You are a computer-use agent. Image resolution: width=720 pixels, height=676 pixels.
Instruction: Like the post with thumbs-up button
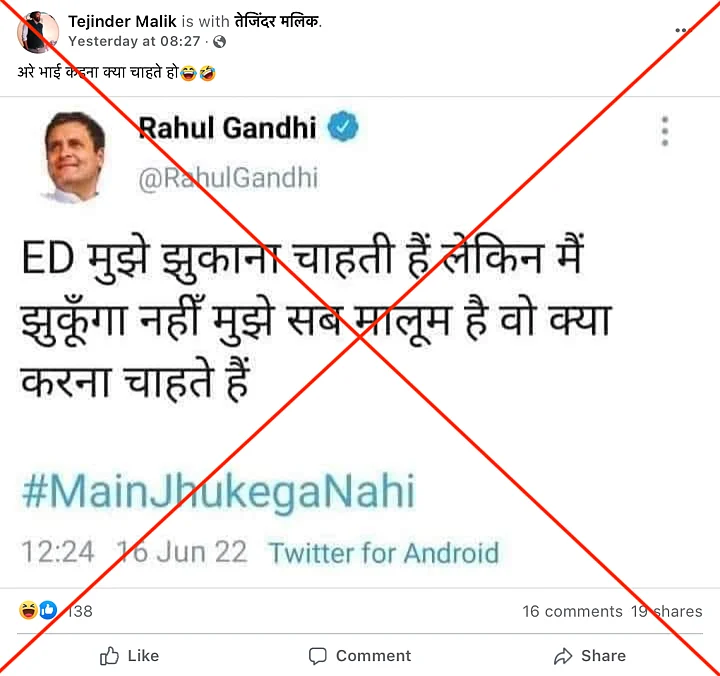pos(129,656)
